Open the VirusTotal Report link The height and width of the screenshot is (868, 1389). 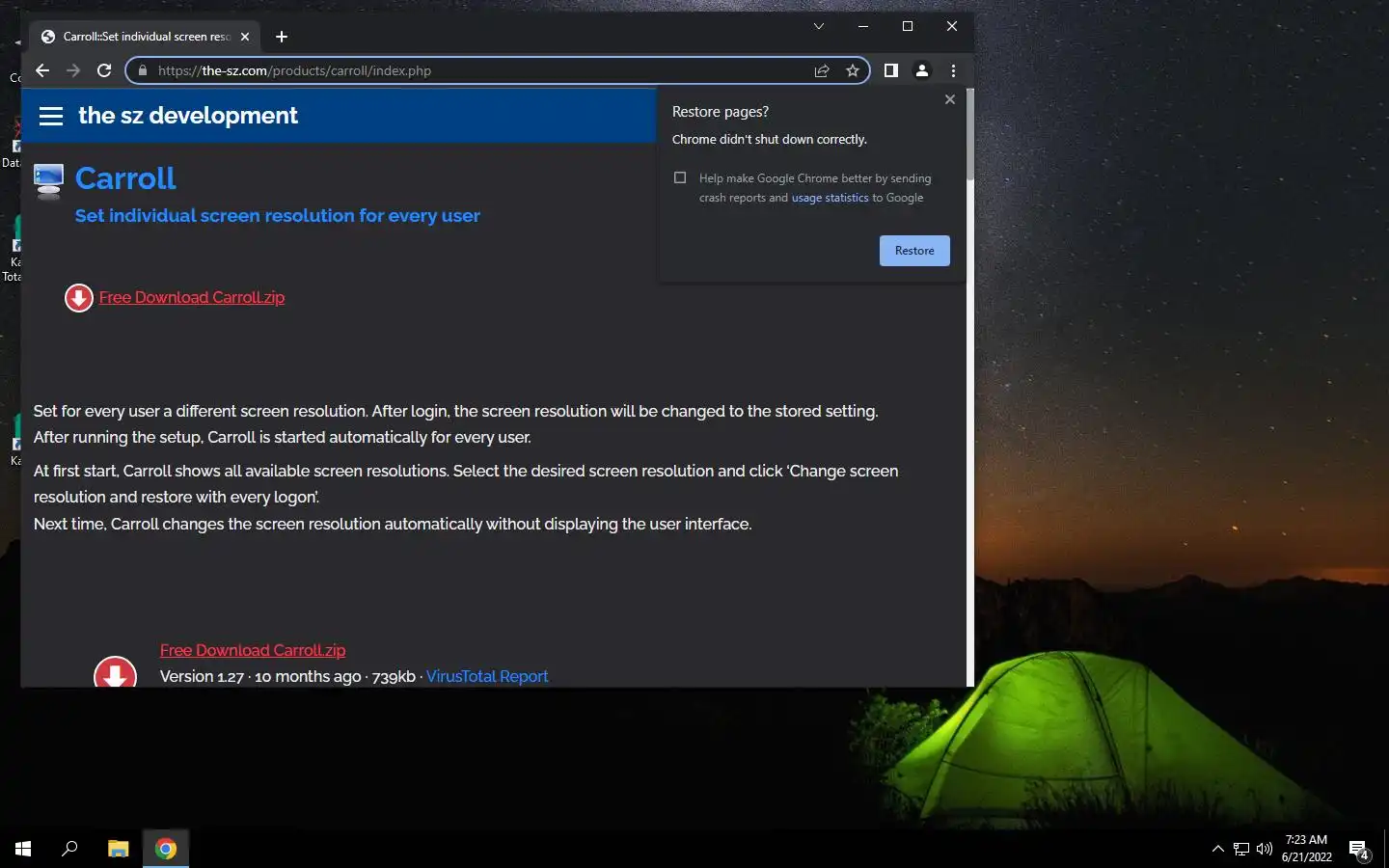pos(487,676)
